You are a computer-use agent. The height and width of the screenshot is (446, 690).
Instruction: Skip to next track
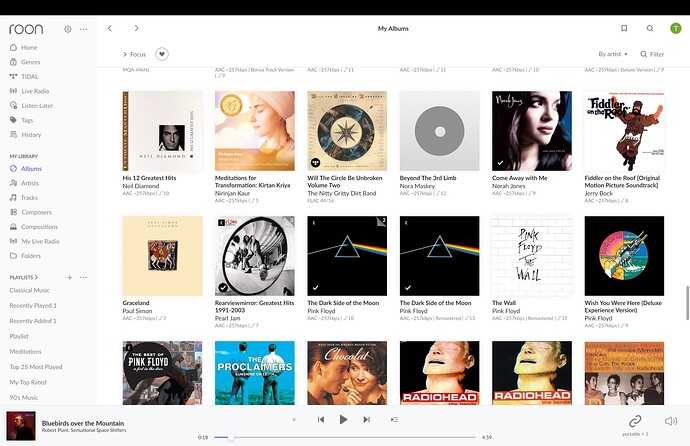367,420
